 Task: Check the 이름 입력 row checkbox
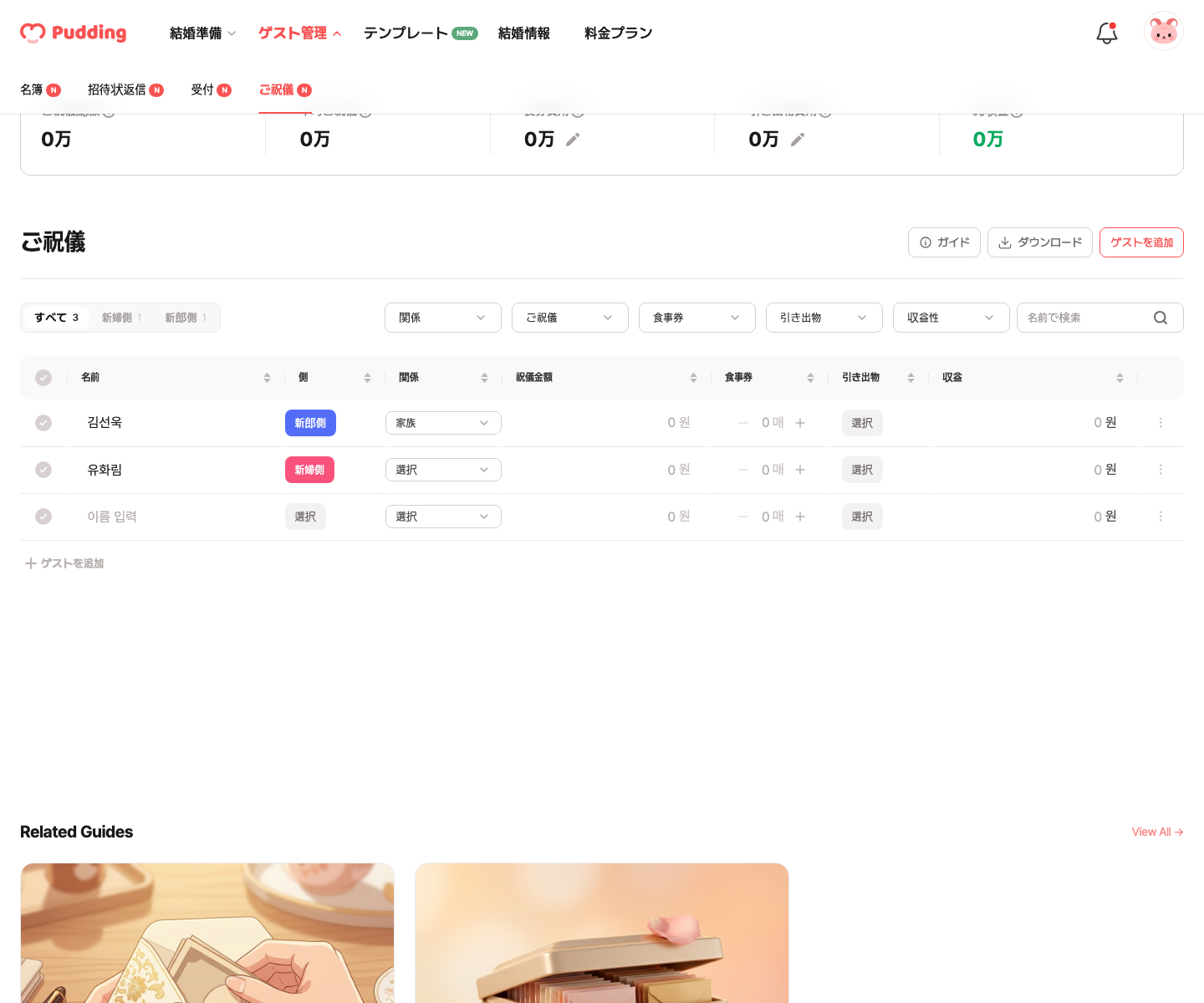(43, 517)
